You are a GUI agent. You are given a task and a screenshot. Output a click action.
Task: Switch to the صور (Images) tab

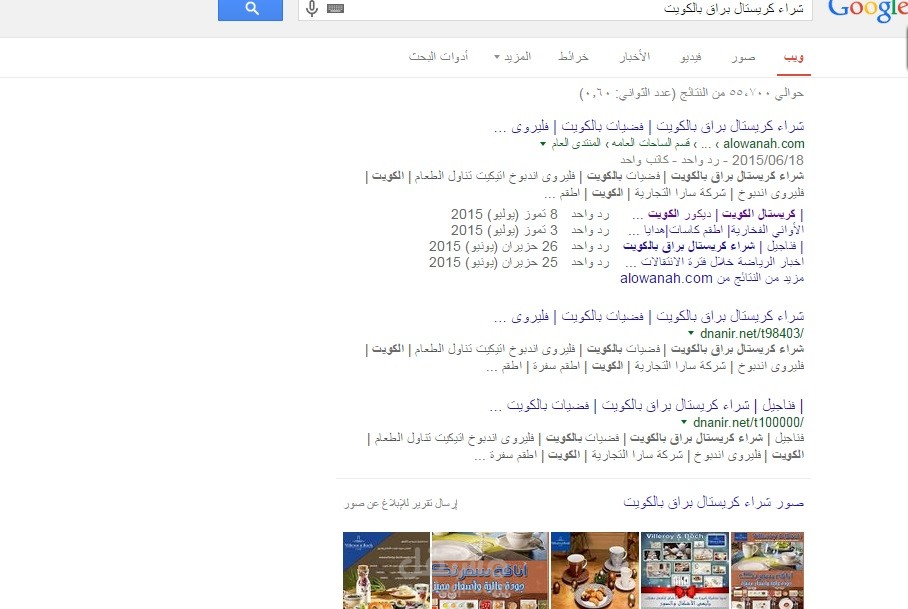744,57
